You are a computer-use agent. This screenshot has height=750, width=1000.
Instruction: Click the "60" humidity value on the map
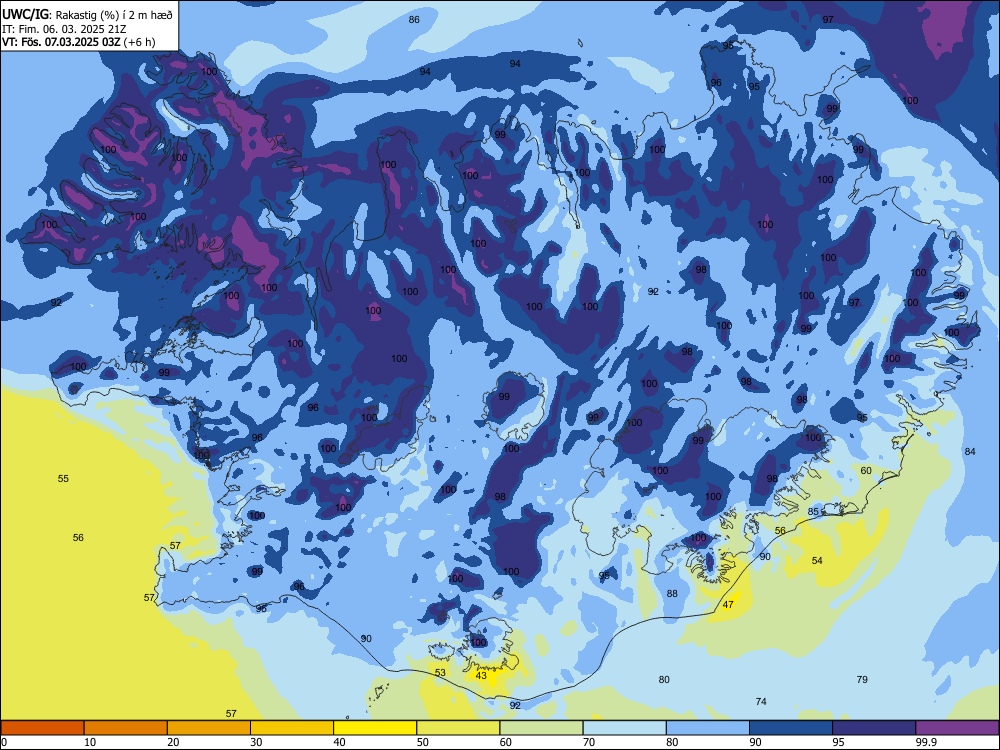pos(866,471)
